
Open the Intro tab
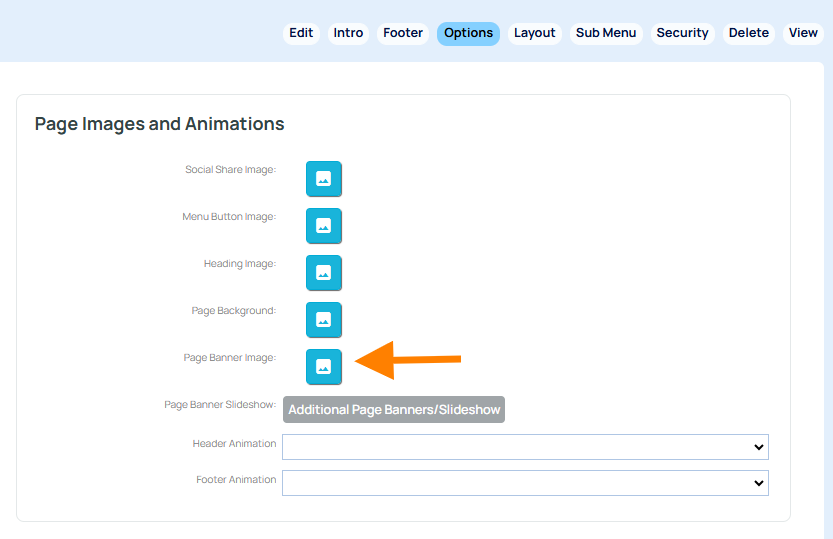(348, 33)
